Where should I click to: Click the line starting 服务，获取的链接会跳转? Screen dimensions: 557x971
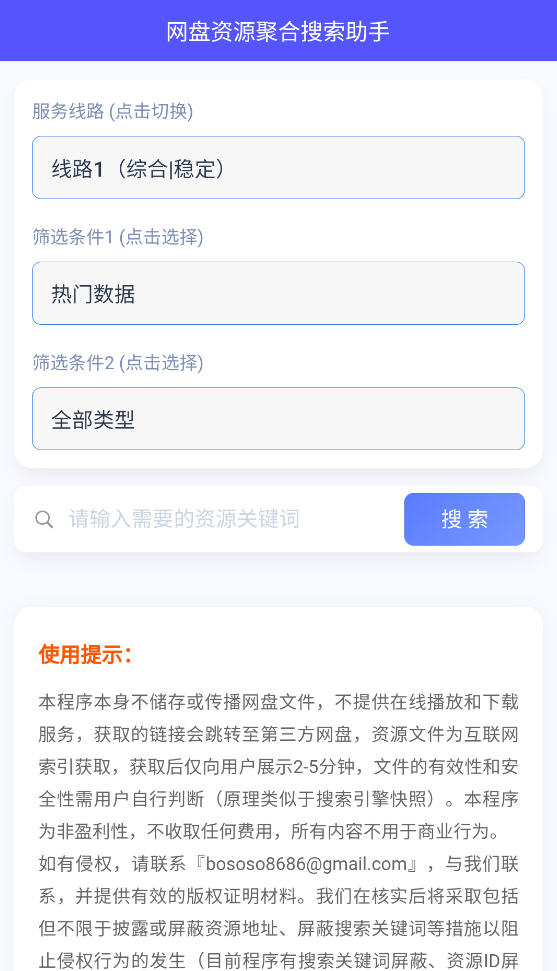click(x=278, y=734)
